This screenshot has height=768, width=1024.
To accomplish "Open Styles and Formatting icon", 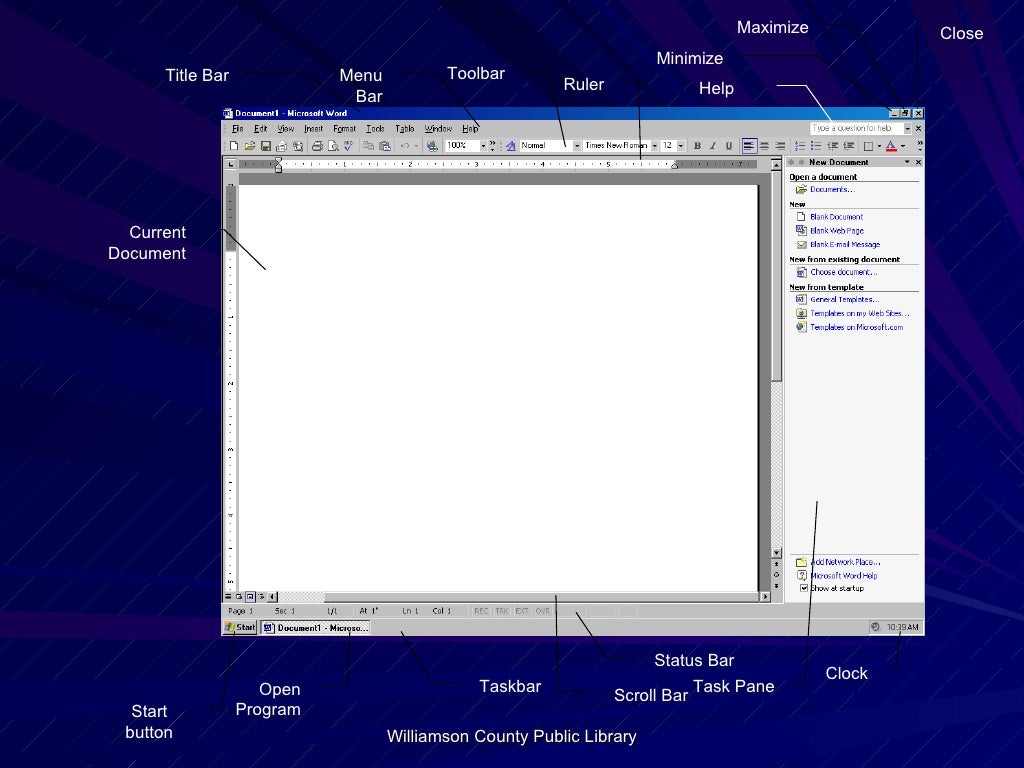I will 511,146.
